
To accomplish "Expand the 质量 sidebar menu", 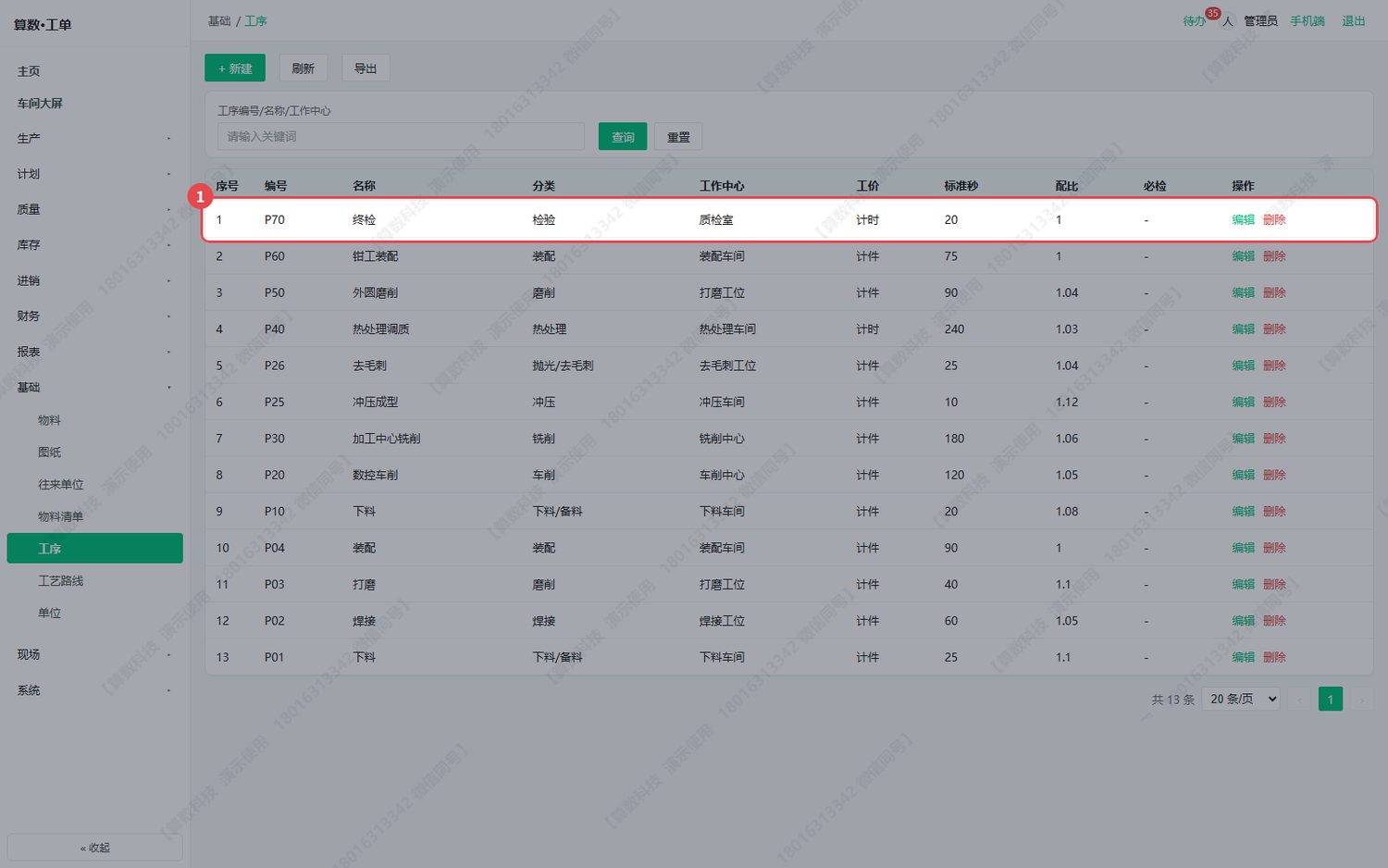I will point(94,209).
